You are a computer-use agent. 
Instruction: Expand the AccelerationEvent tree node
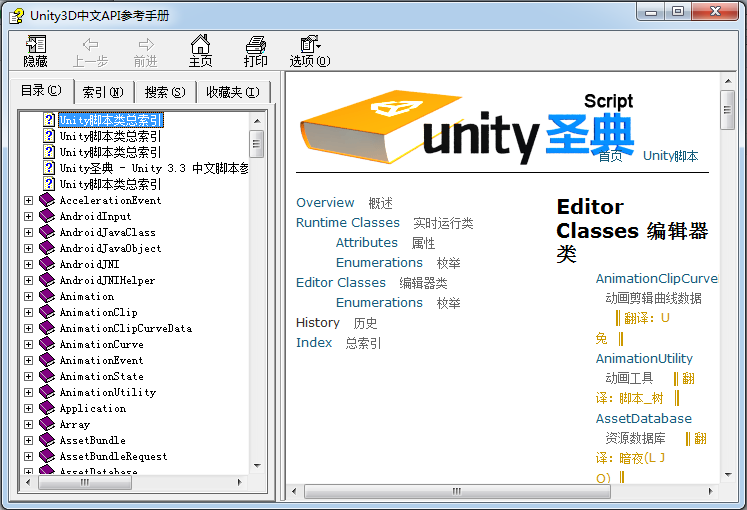[x=28, y=200]
